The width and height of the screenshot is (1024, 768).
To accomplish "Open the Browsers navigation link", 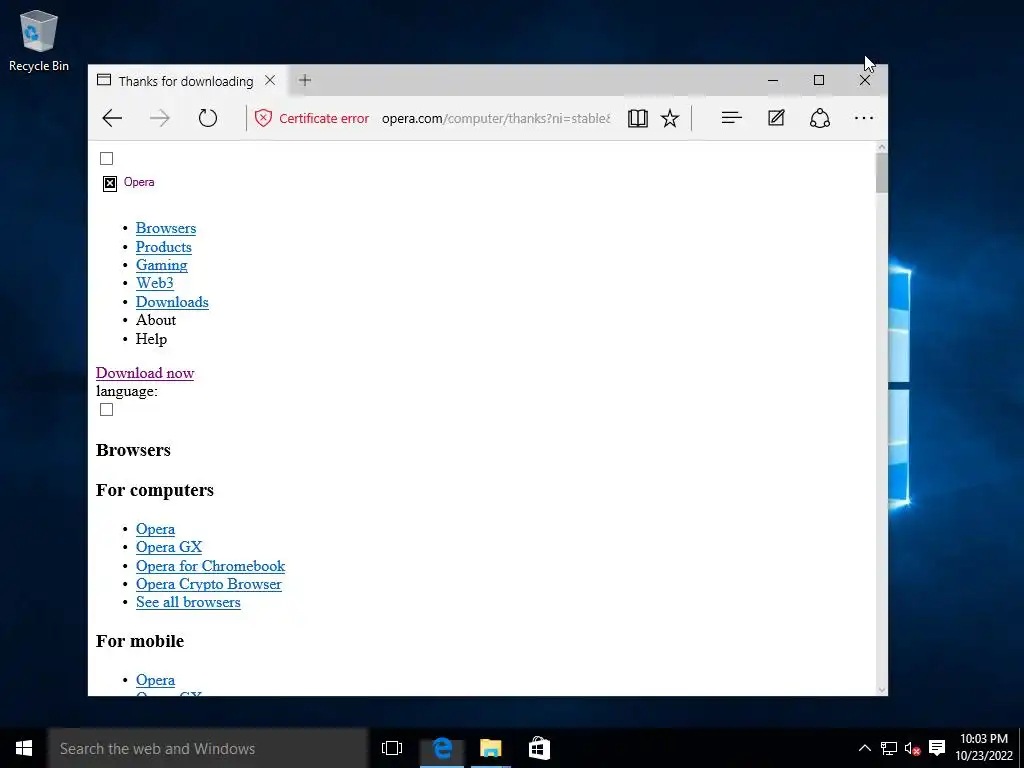I will click(166, 228).
